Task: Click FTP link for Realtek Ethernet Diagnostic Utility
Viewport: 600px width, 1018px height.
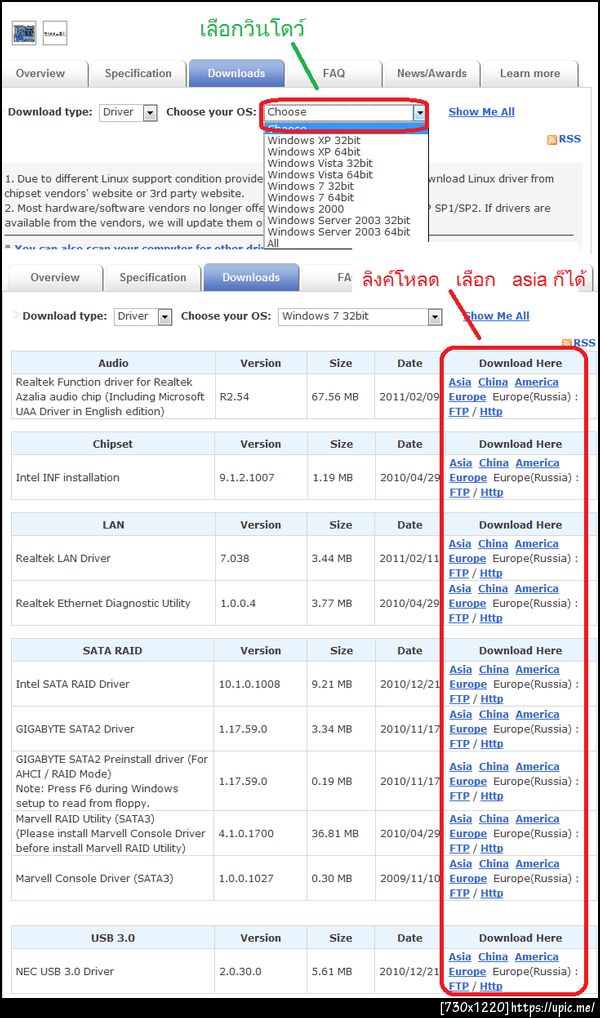Action: (458, 618)
